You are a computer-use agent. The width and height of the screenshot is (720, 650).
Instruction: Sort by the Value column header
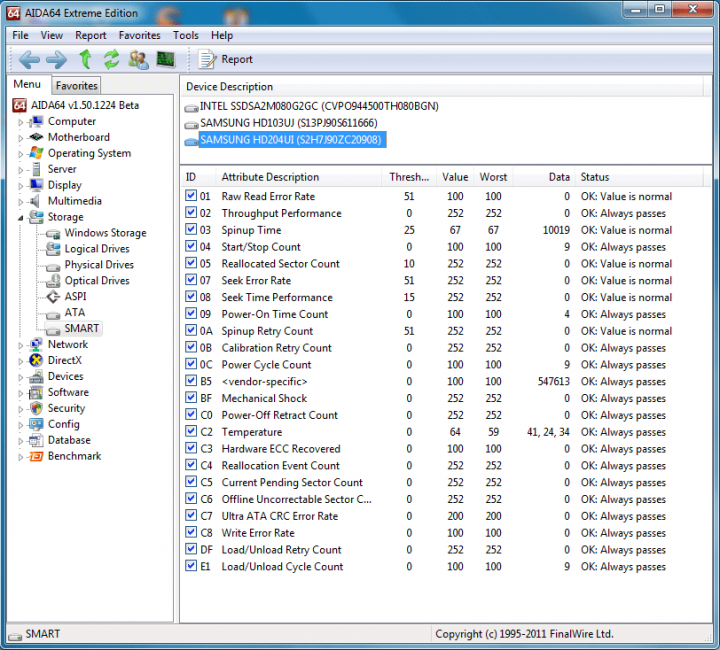pyautogui.click(x=455, y=177)
